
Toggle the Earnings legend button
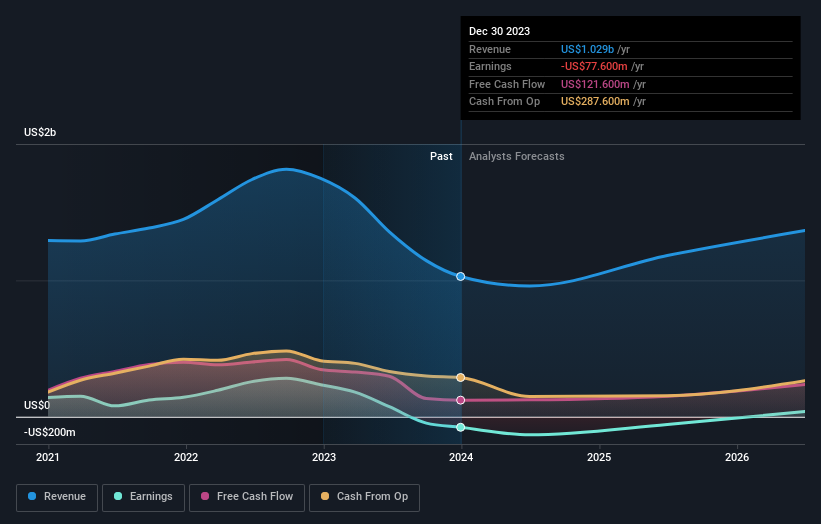click(x=143, y=497)
